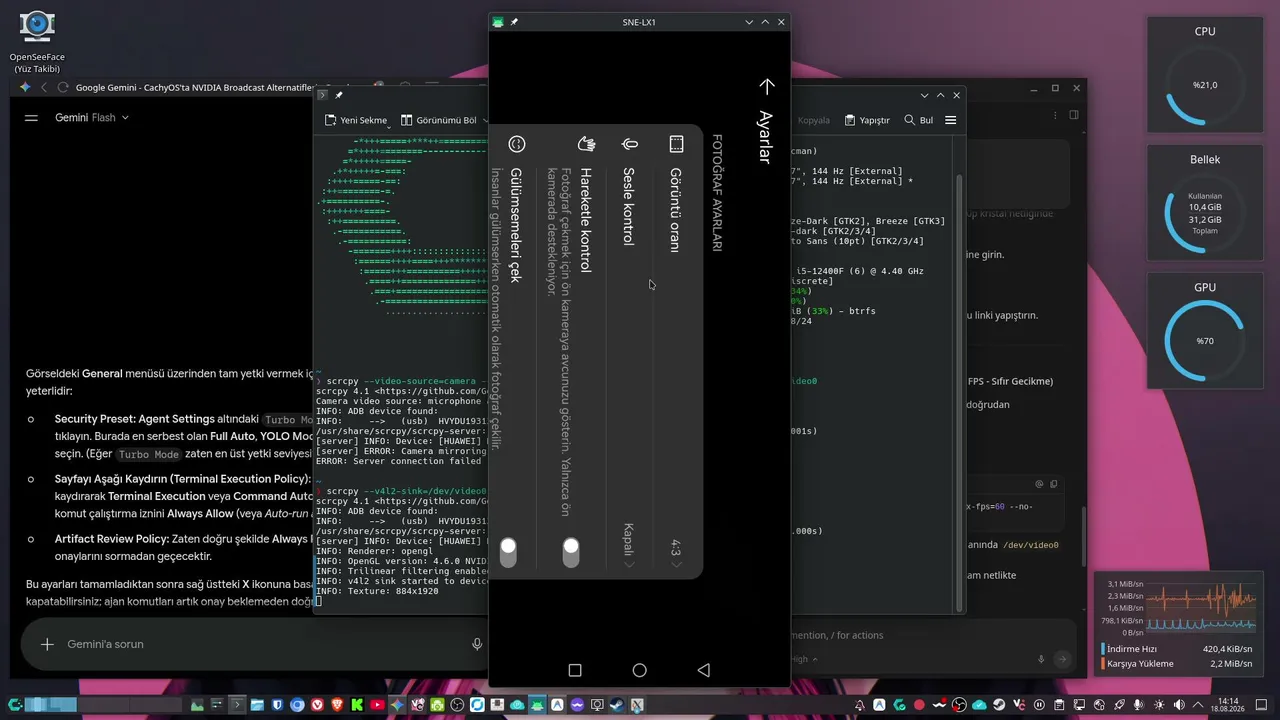Toggle the Gülümsemeleri çek switch
This screenshot has height=720, width=1280.
tap(508, 552)
